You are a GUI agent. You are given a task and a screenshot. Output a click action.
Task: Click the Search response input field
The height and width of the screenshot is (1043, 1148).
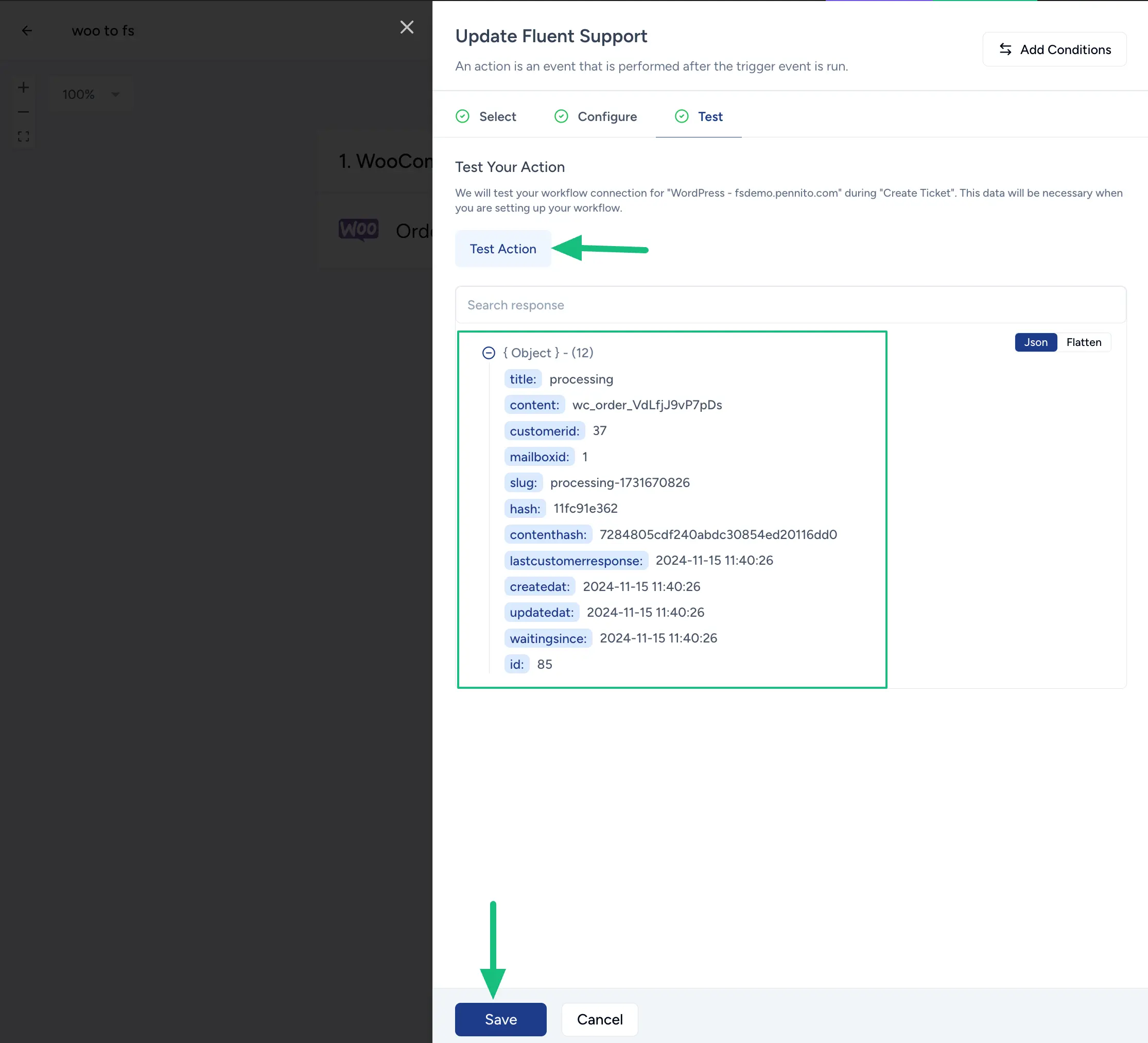click(x=790, y=304)
